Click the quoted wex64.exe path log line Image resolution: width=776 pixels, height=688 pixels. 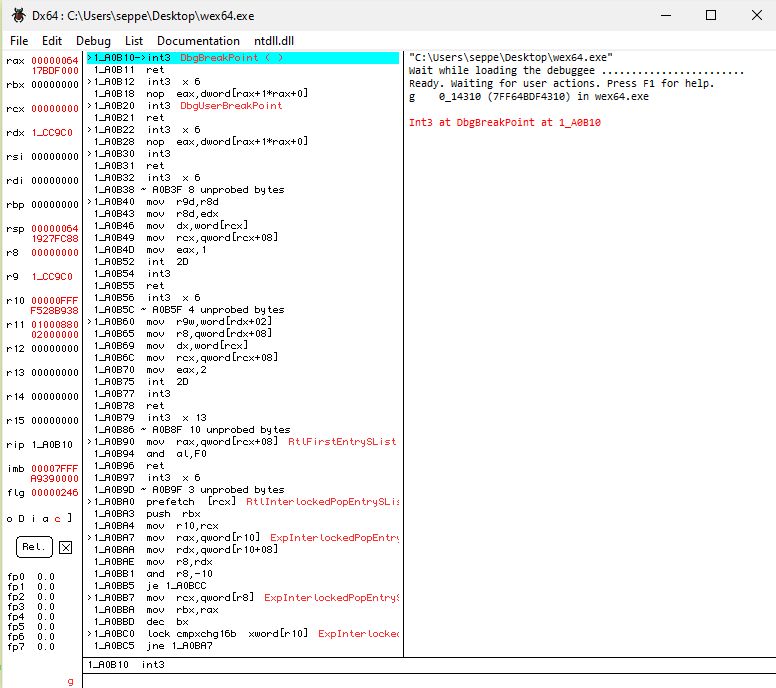[x=510, y=57]
